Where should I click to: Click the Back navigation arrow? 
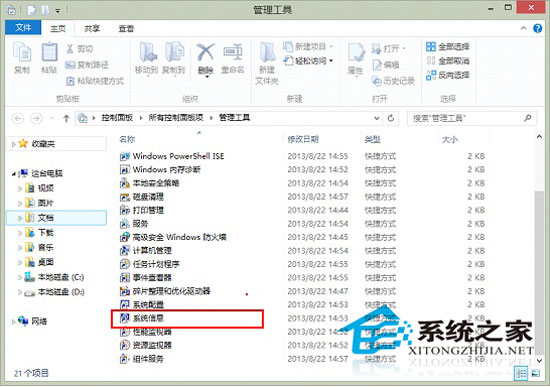pyautogui.click(x=18, y=118)
